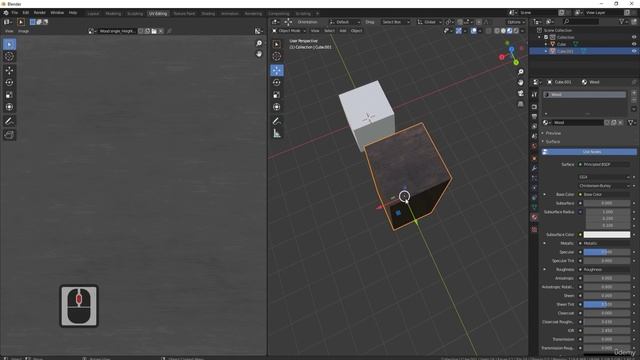Toggle the Use Nodes button
Viewport: 640px width, 360px height.
589,152
